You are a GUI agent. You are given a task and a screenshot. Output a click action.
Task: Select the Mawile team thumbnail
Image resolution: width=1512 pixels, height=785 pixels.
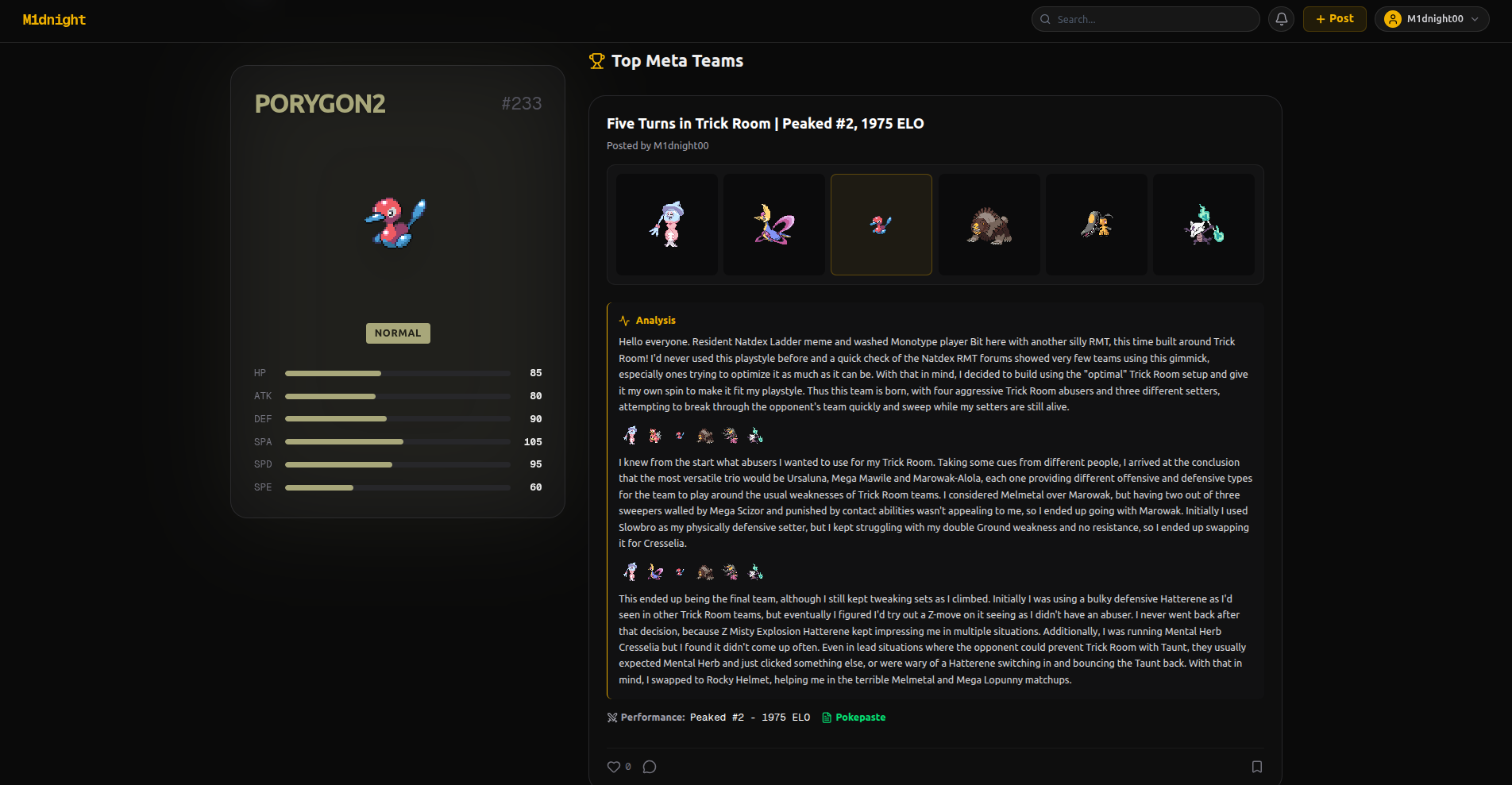(1097, 225)
